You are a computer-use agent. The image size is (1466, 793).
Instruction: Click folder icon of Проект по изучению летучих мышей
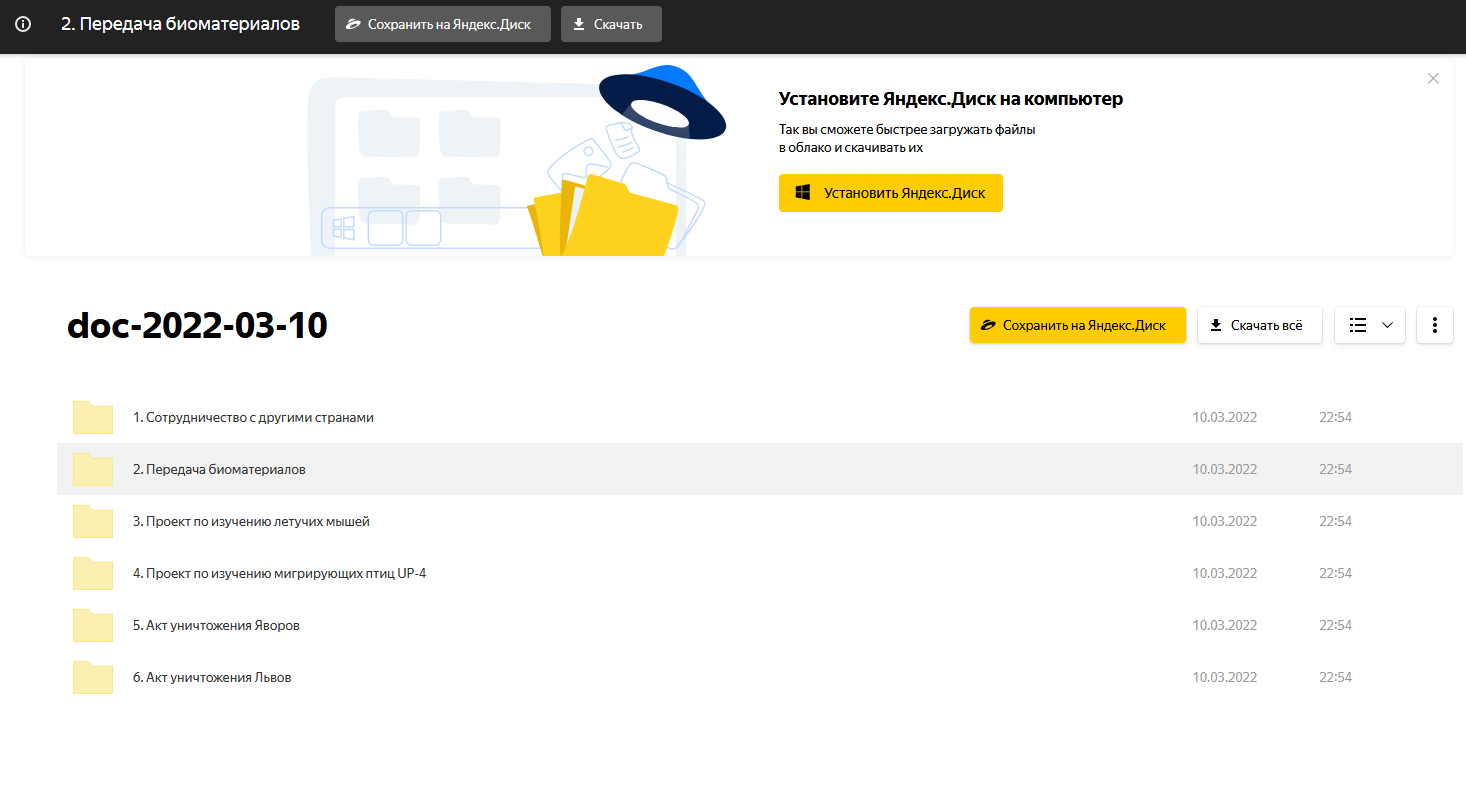(x=93, y=521)
